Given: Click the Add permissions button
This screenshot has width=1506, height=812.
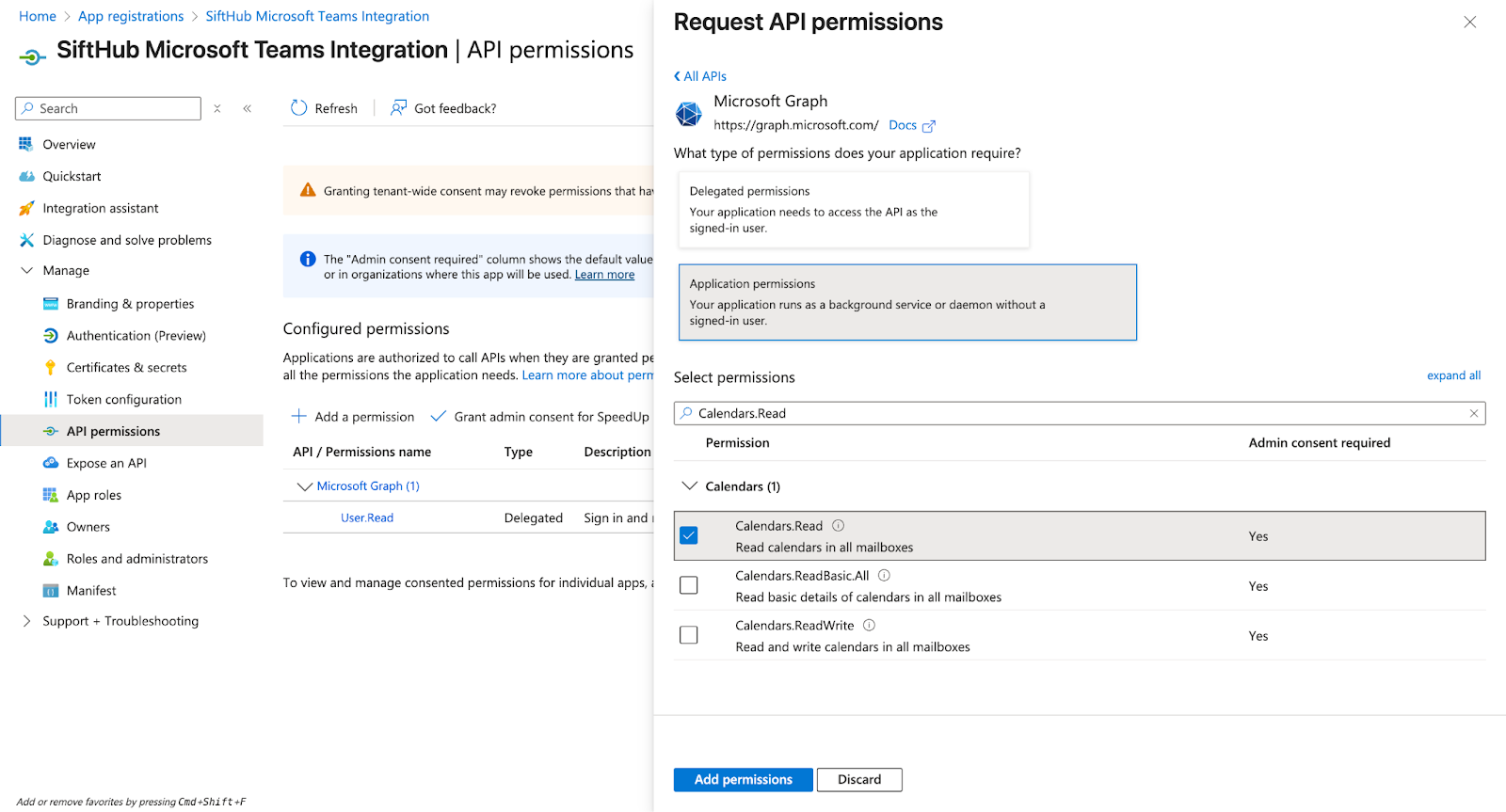Looking at the screenshot, I should [743, 780].
